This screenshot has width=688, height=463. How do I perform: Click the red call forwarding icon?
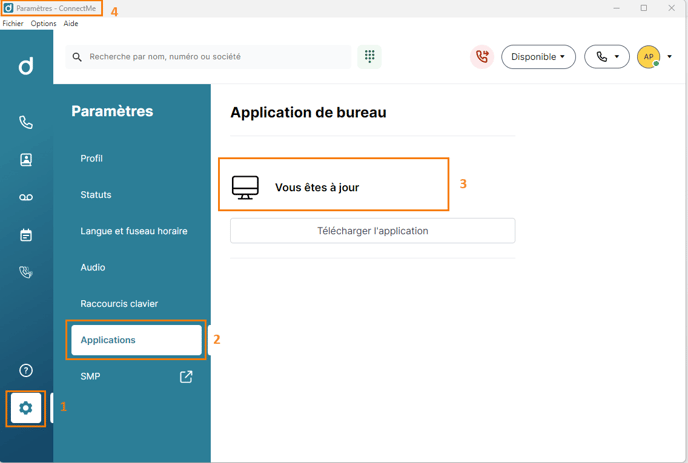[x=482, y=57]
